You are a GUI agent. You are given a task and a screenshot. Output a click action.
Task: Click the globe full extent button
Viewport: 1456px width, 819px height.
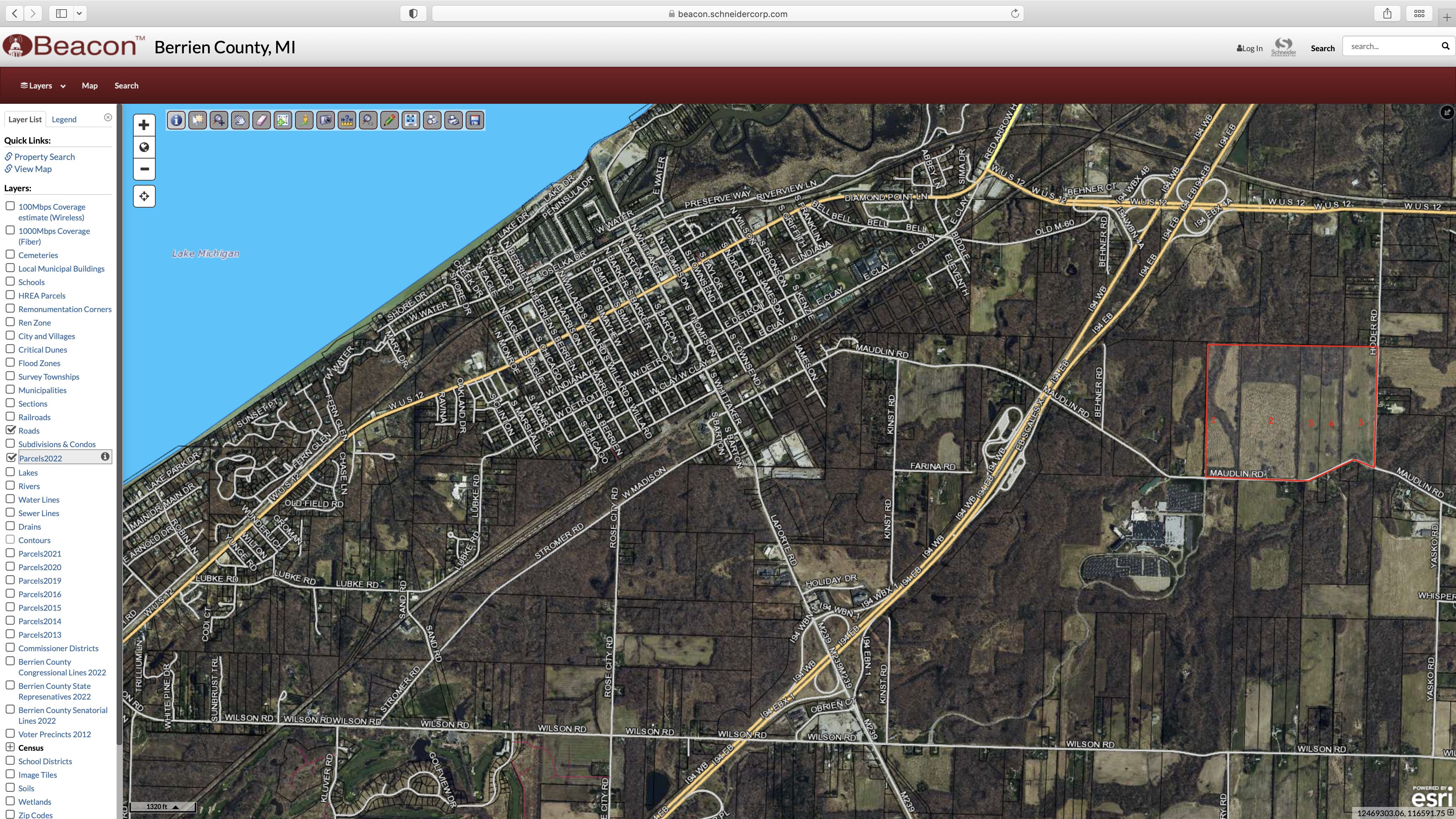click(144, 147)
